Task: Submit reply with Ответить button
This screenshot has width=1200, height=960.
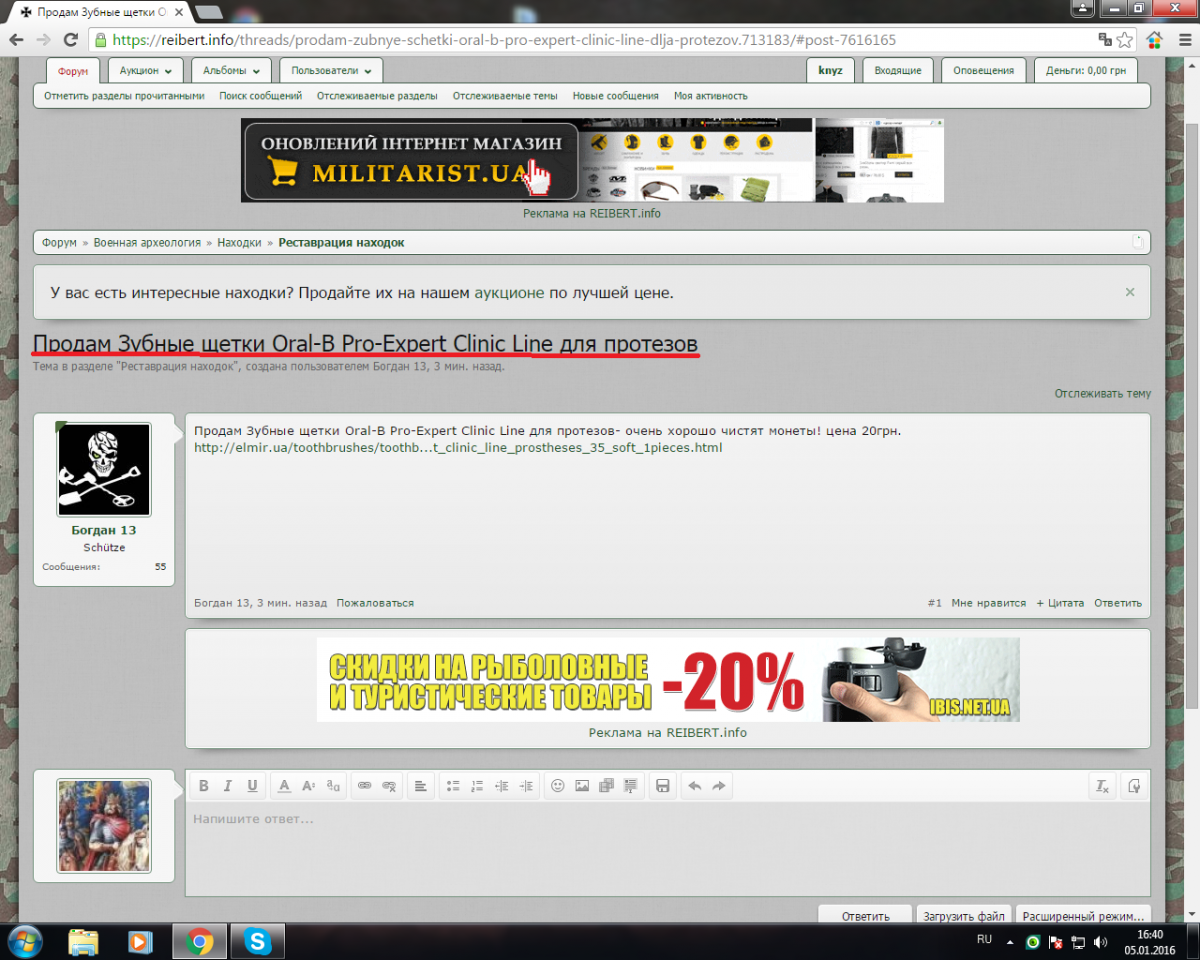Action: coord(865,915)
